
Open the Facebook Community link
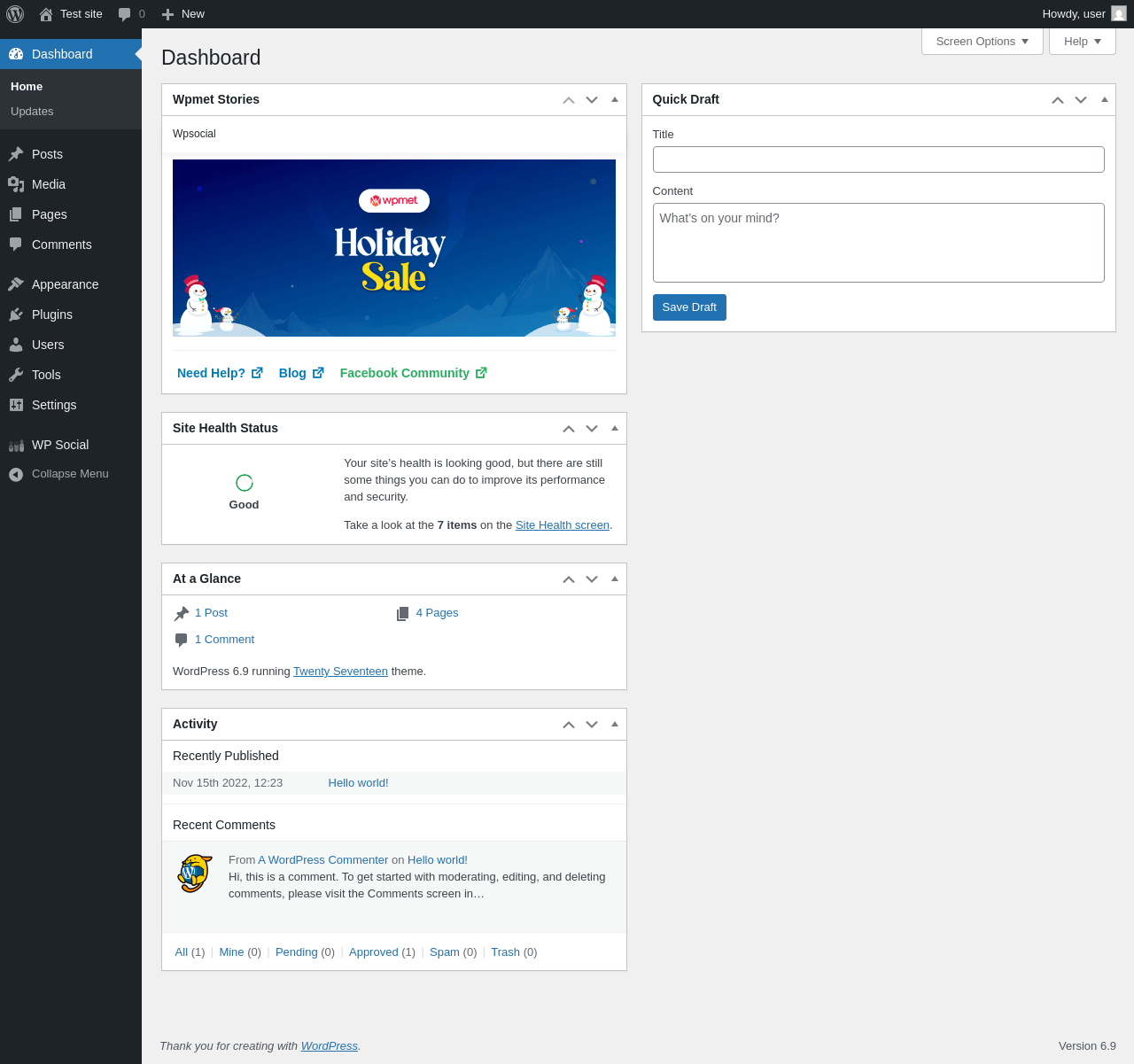point(414,373)
